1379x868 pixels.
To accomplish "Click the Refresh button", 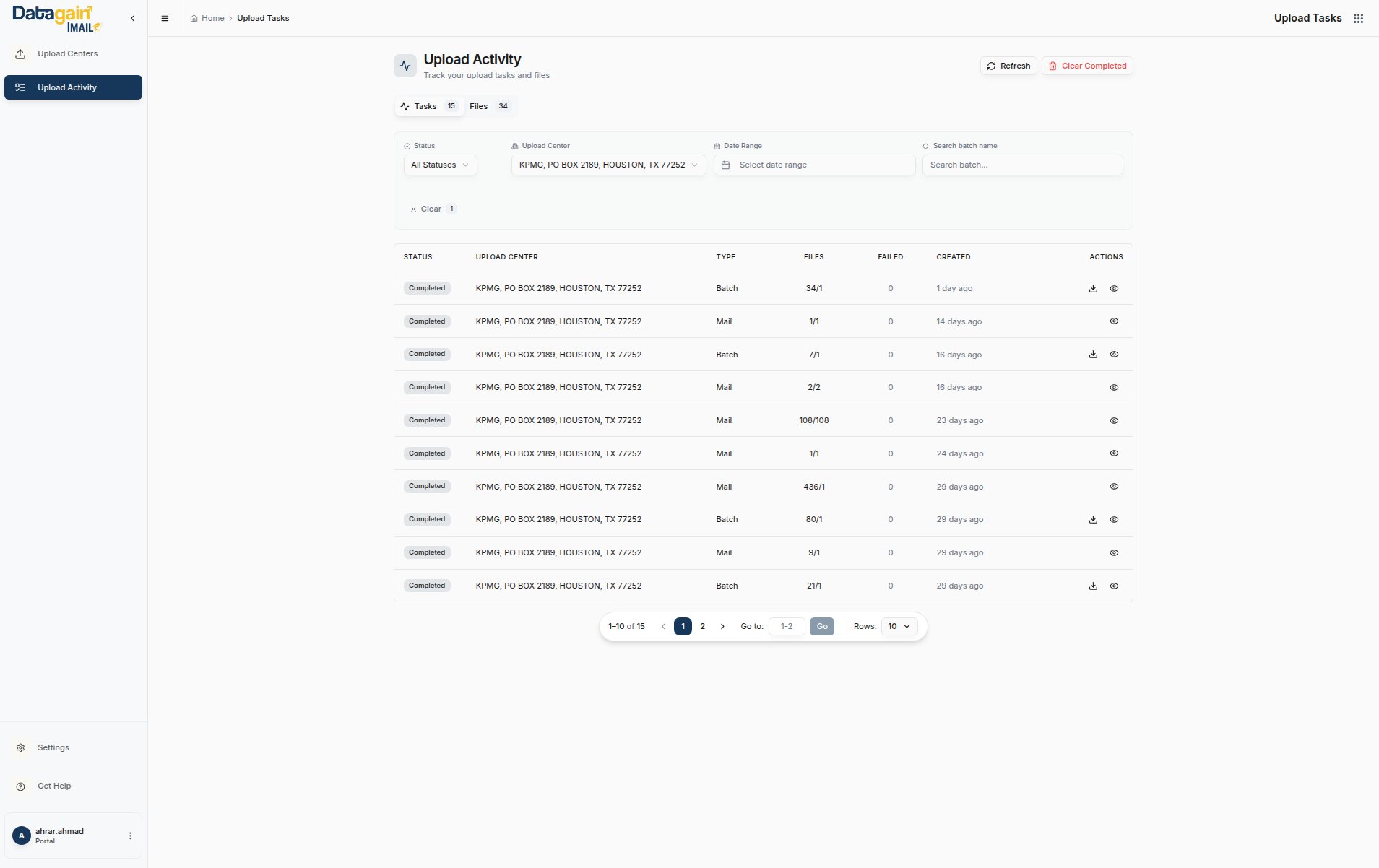I will pos(1008,66).
